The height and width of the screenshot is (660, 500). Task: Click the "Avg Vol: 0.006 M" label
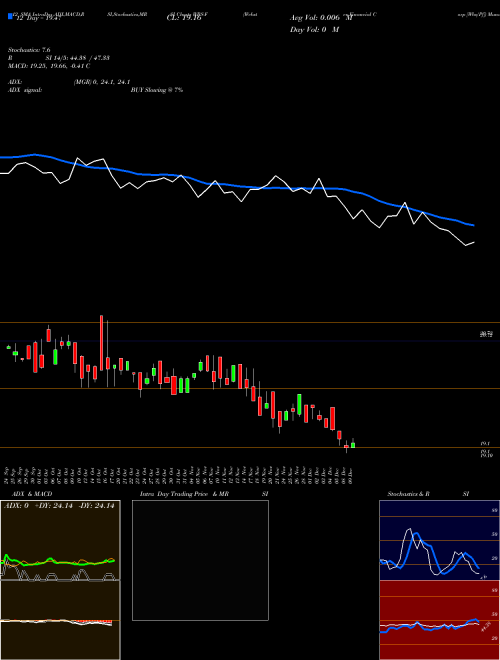(x=321, y=18)
